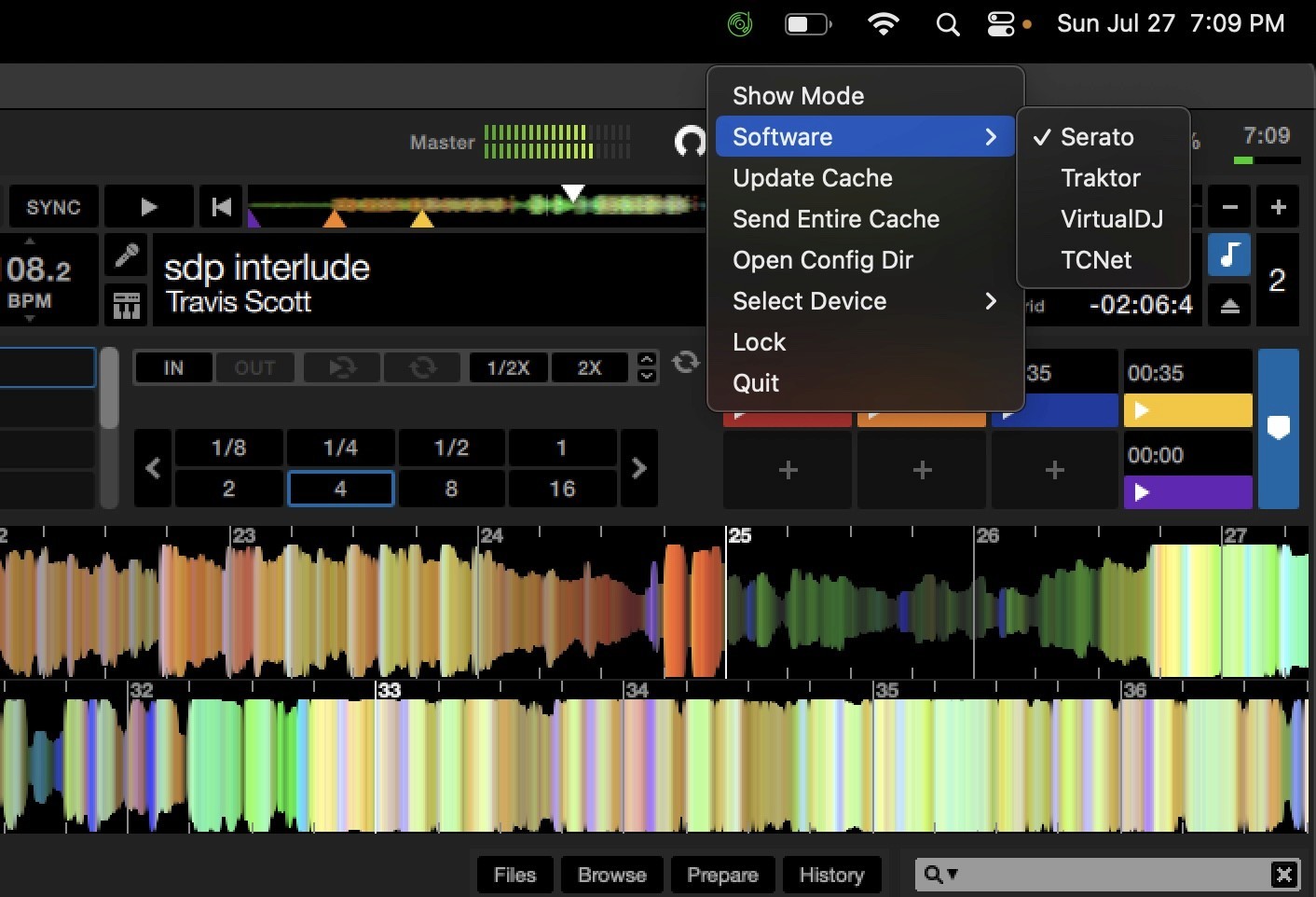The height and width of the screenshot is (897, 1316).
Task: Click the headphone cue icon
Action: coord(690,142)
